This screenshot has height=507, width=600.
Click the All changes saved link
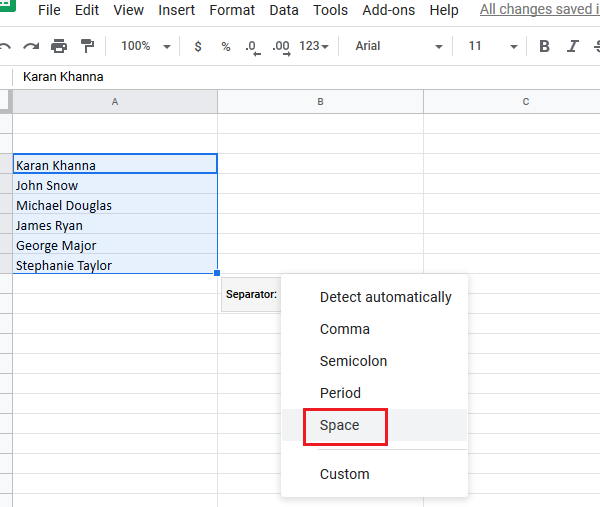(x=540, y=10)
